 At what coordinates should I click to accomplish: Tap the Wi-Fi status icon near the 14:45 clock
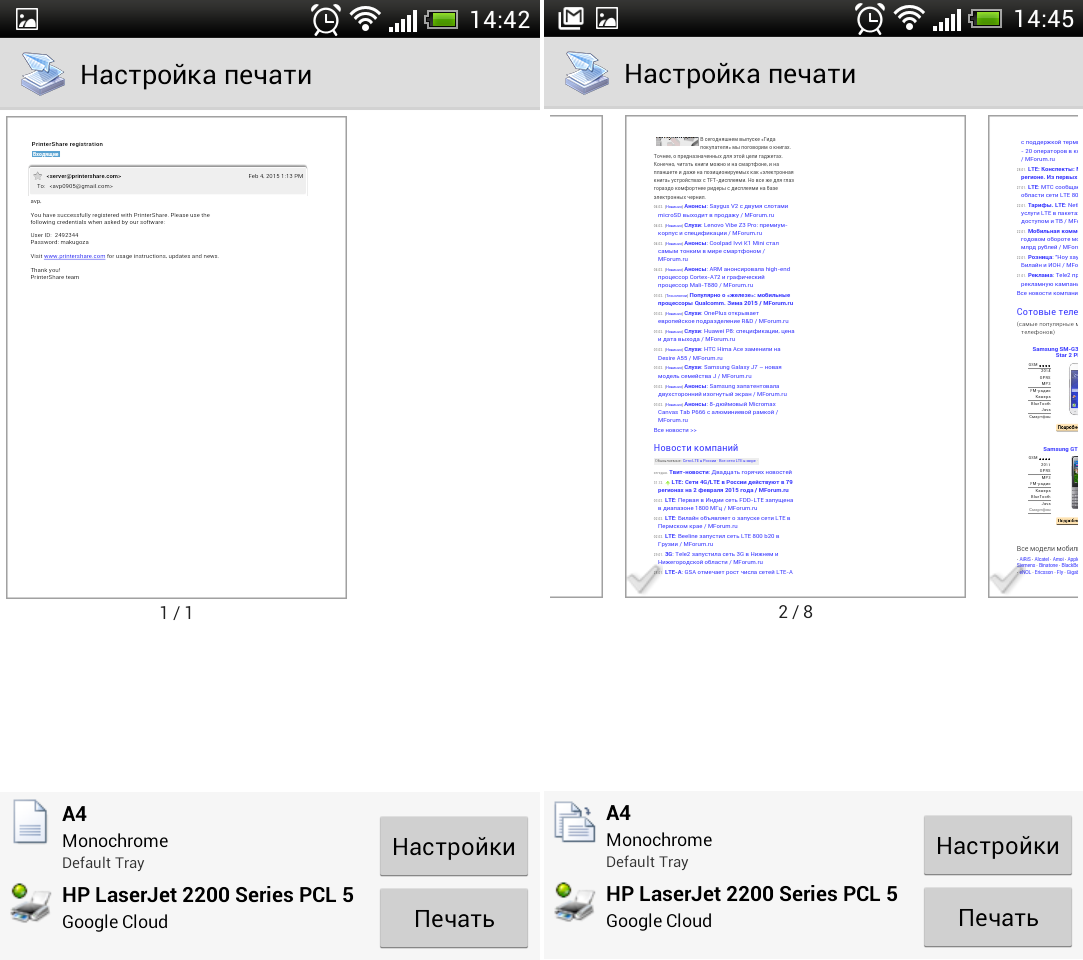(x=909, y=19)
